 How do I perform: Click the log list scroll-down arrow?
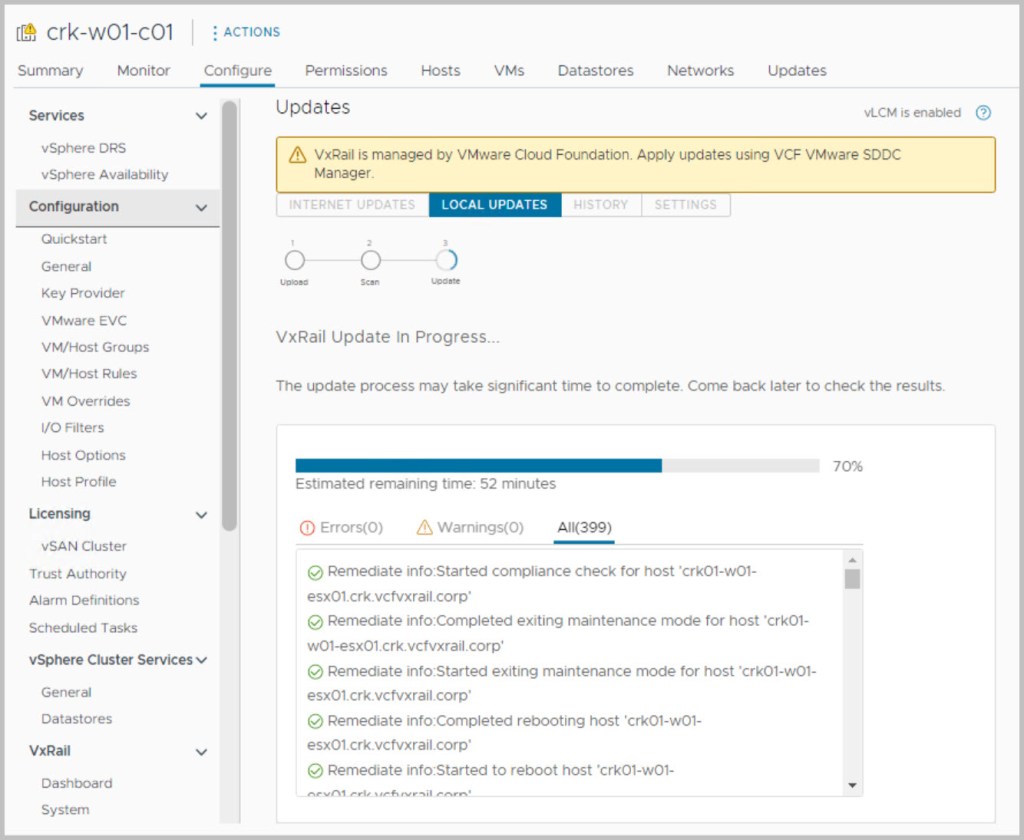852,785
